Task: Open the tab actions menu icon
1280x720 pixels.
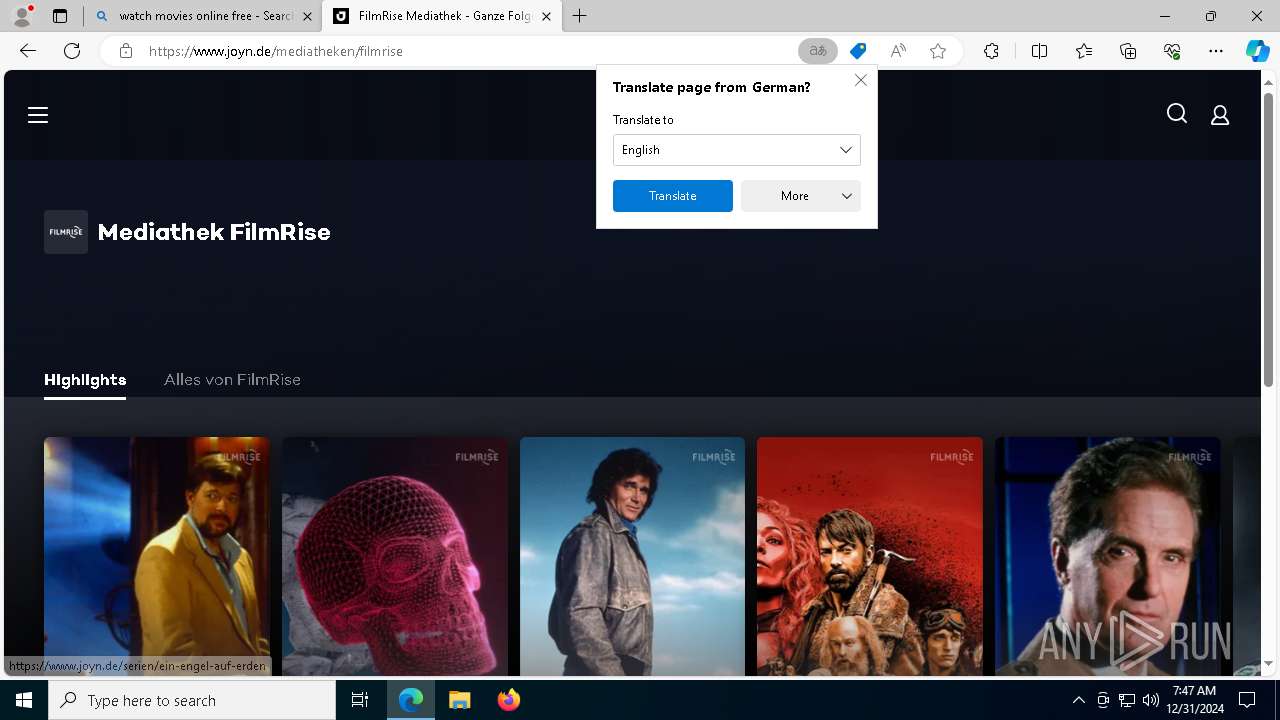Action: coord(60,16)
